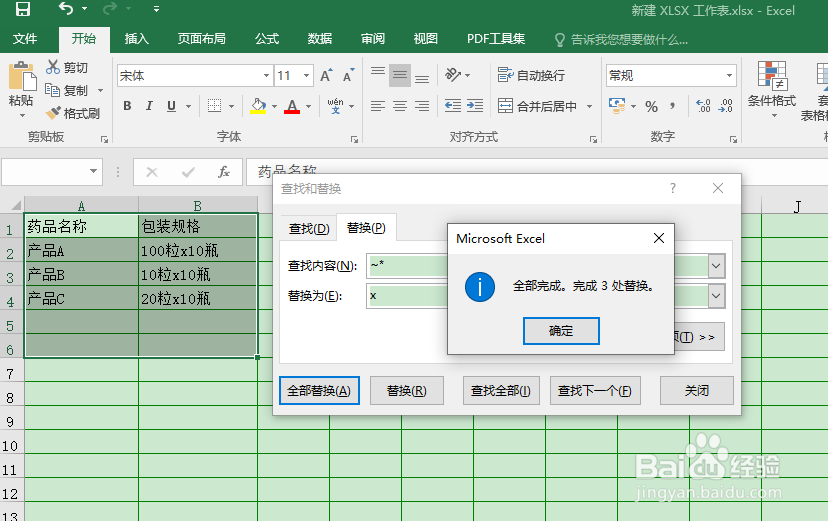Click the Increase Indent icon

pyautogui.click(x=475, y=106)
